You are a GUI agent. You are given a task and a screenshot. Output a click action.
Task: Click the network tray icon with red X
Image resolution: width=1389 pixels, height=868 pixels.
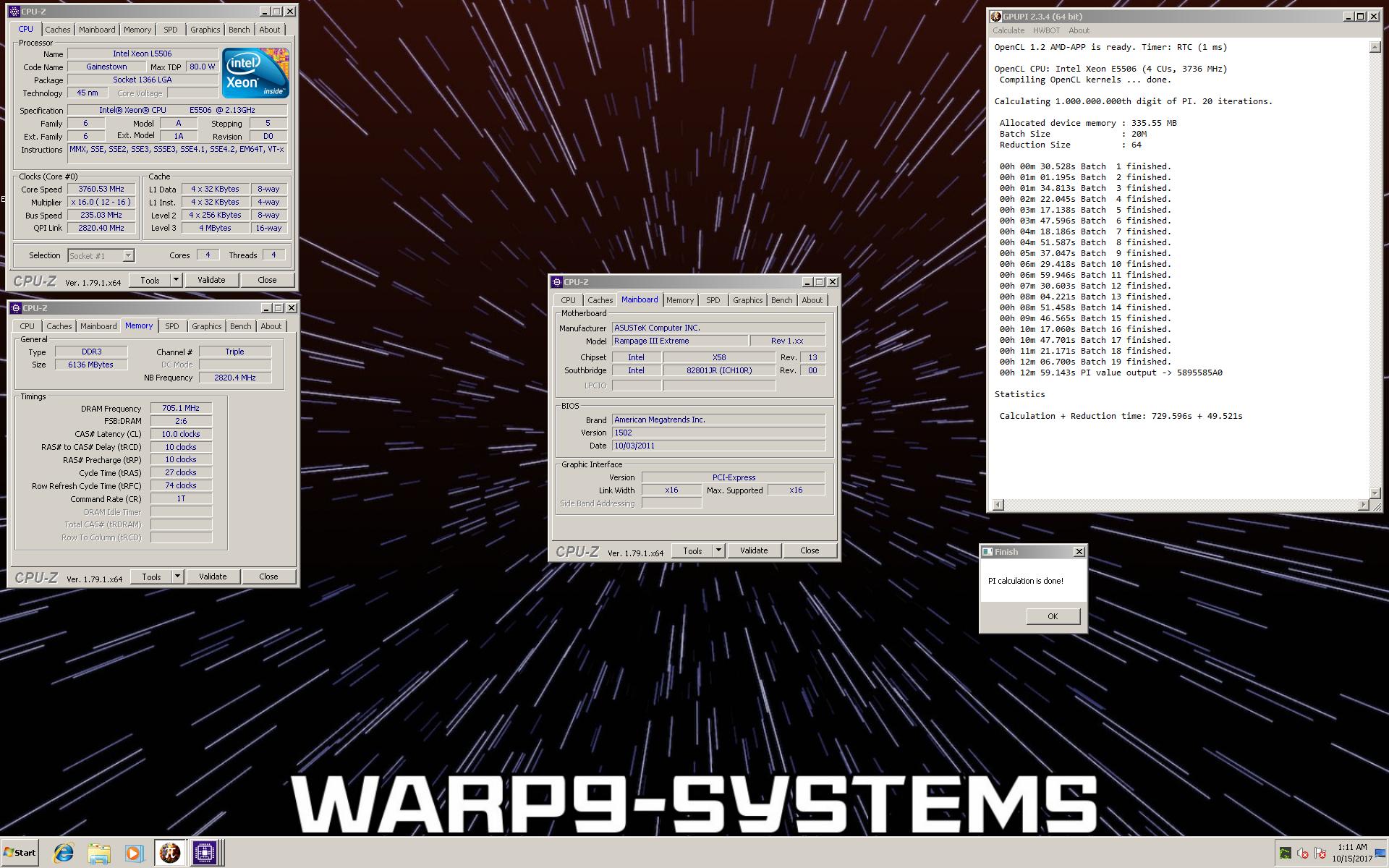tap(1320, 854)
